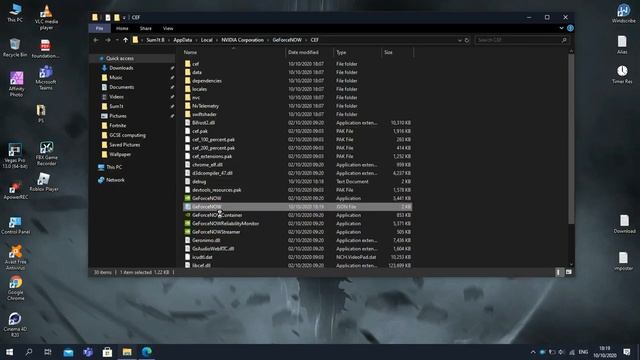Viewport: 640px width, 360px height.
Task: Select the GeForceNOWReliabilityMonitor application
Action: pyautogui.click(x=225, y=224)
